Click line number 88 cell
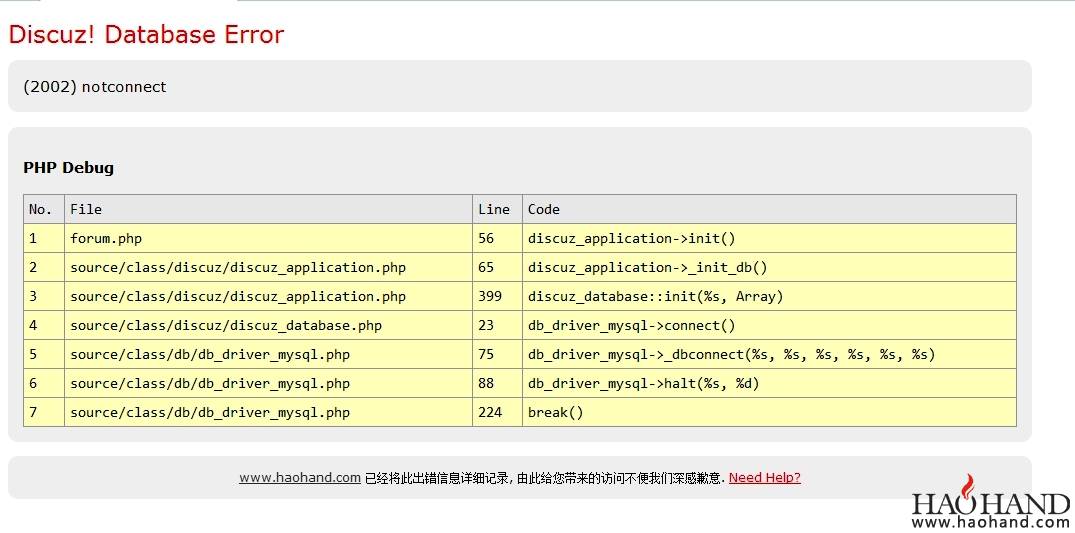 coord(497,383)
